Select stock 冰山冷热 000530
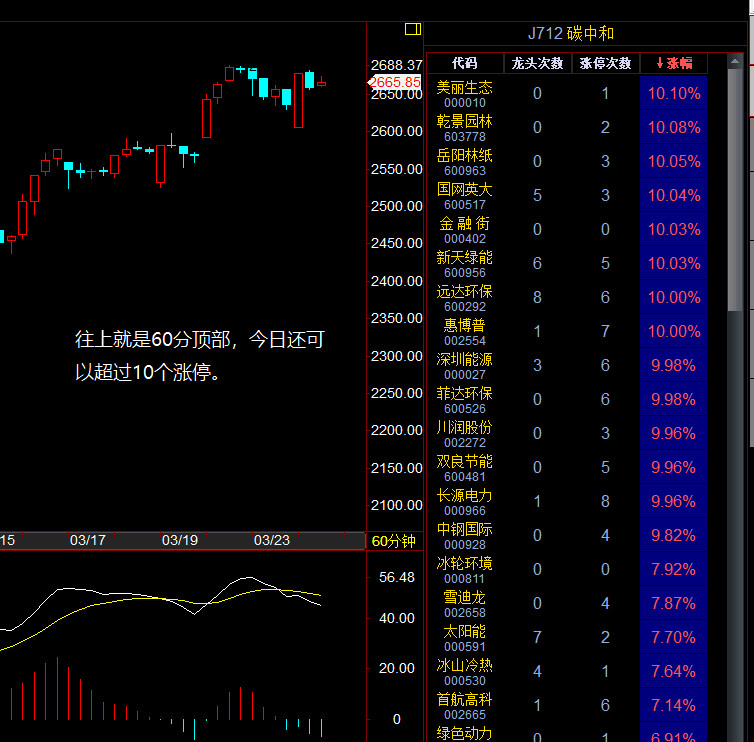 [465, 671]
